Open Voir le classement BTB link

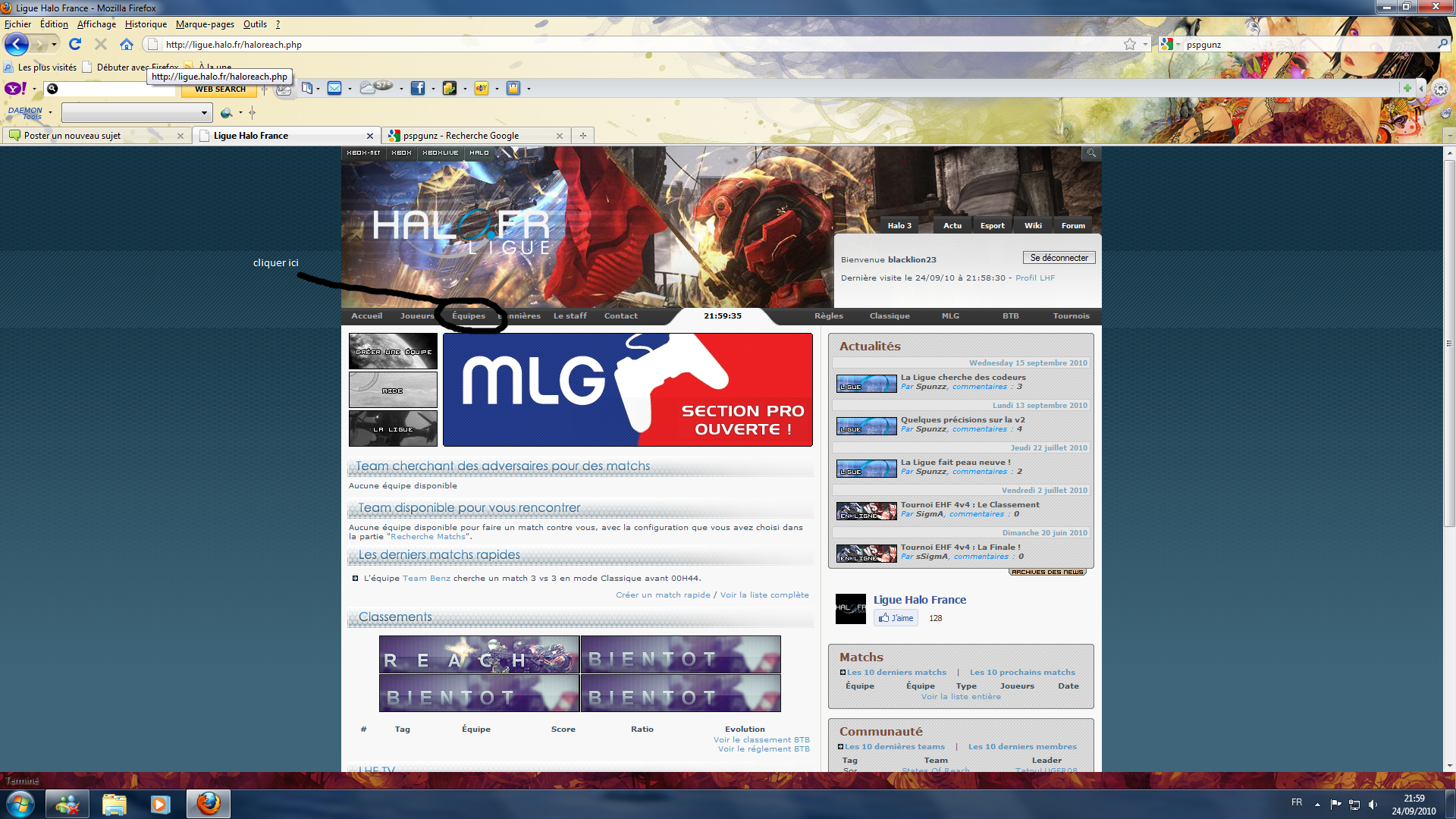[761, 740]
